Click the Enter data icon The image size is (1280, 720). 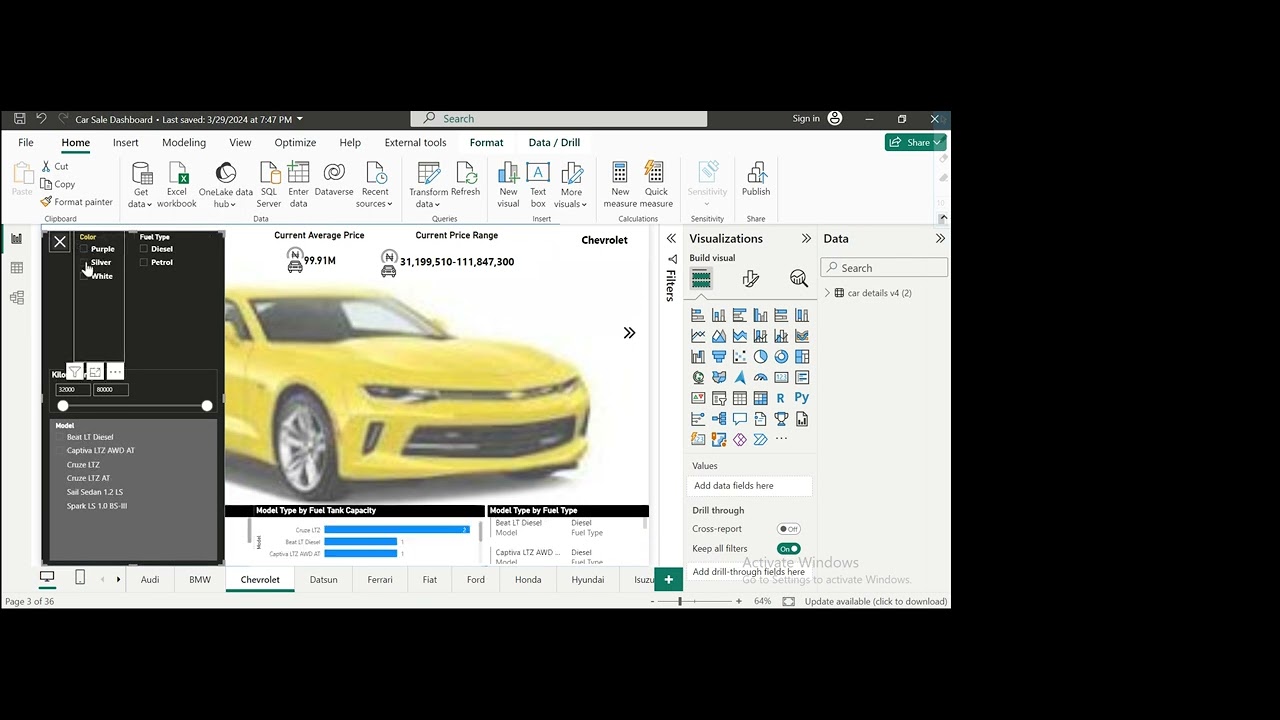point(298,174)
